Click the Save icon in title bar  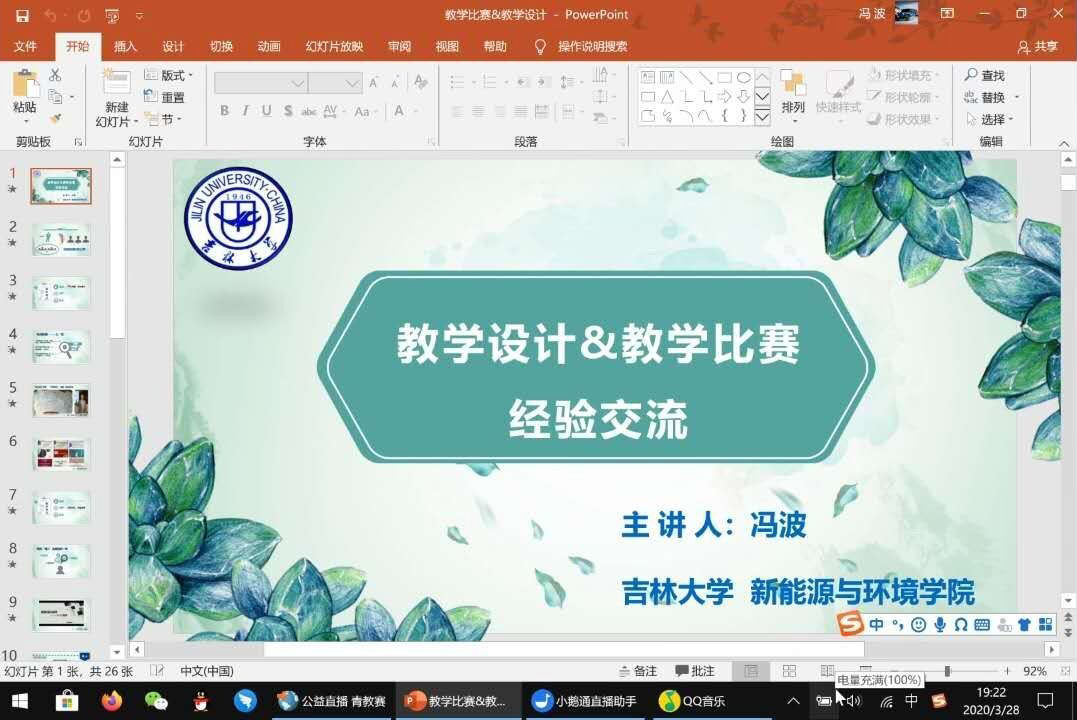pyautogui.click(x=22, y=15)
